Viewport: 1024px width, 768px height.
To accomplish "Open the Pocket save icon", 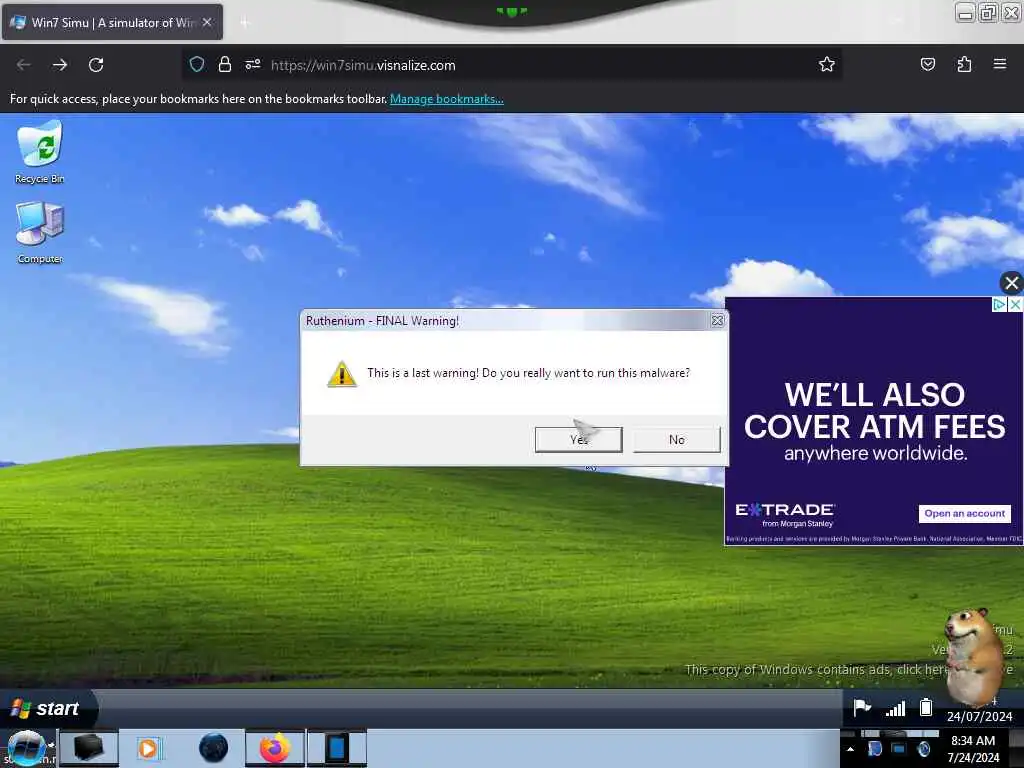I will (x=927, y=64).
